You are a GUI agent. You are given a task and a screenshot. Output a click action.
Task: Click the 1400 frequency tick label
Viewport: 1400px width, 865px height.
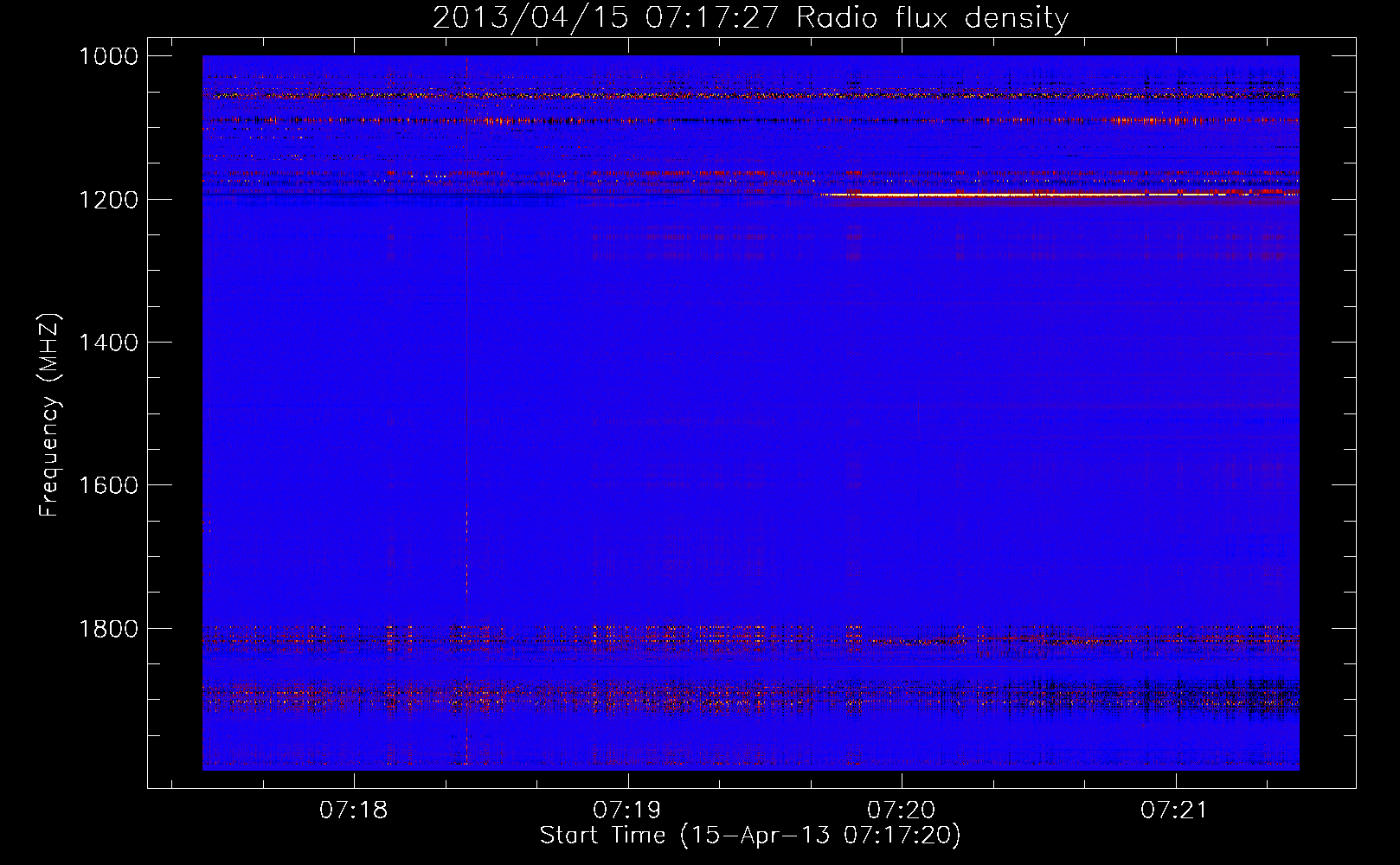(108, 343)
